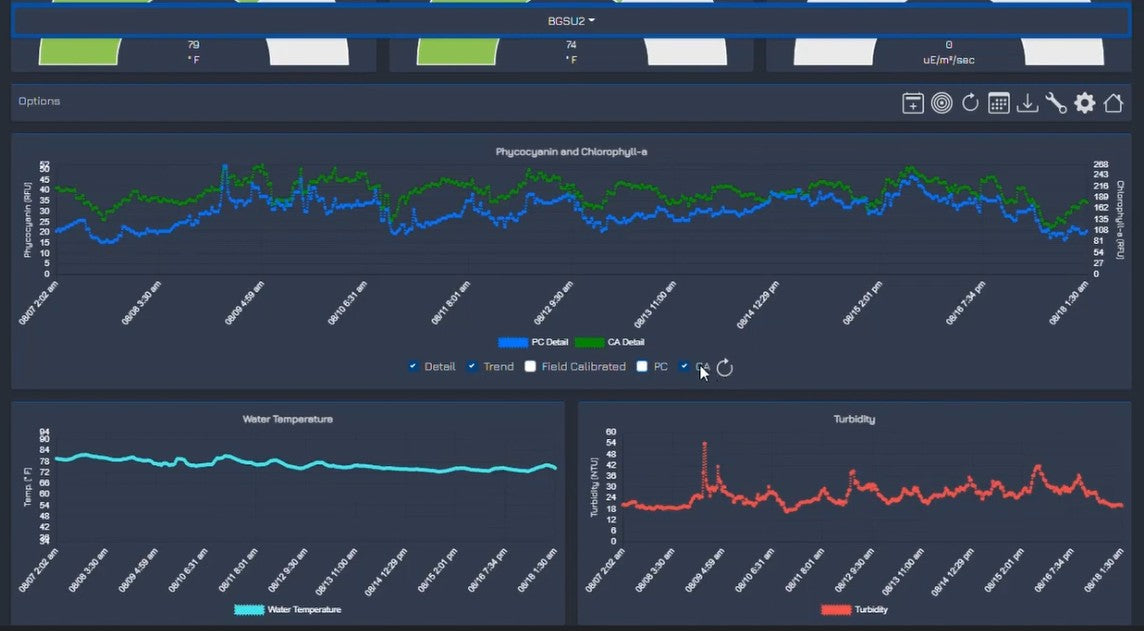The width and height of the screenshot is (1144, 631).
Task: Click the chart reset icon beside CA
Action: (725, 368)
